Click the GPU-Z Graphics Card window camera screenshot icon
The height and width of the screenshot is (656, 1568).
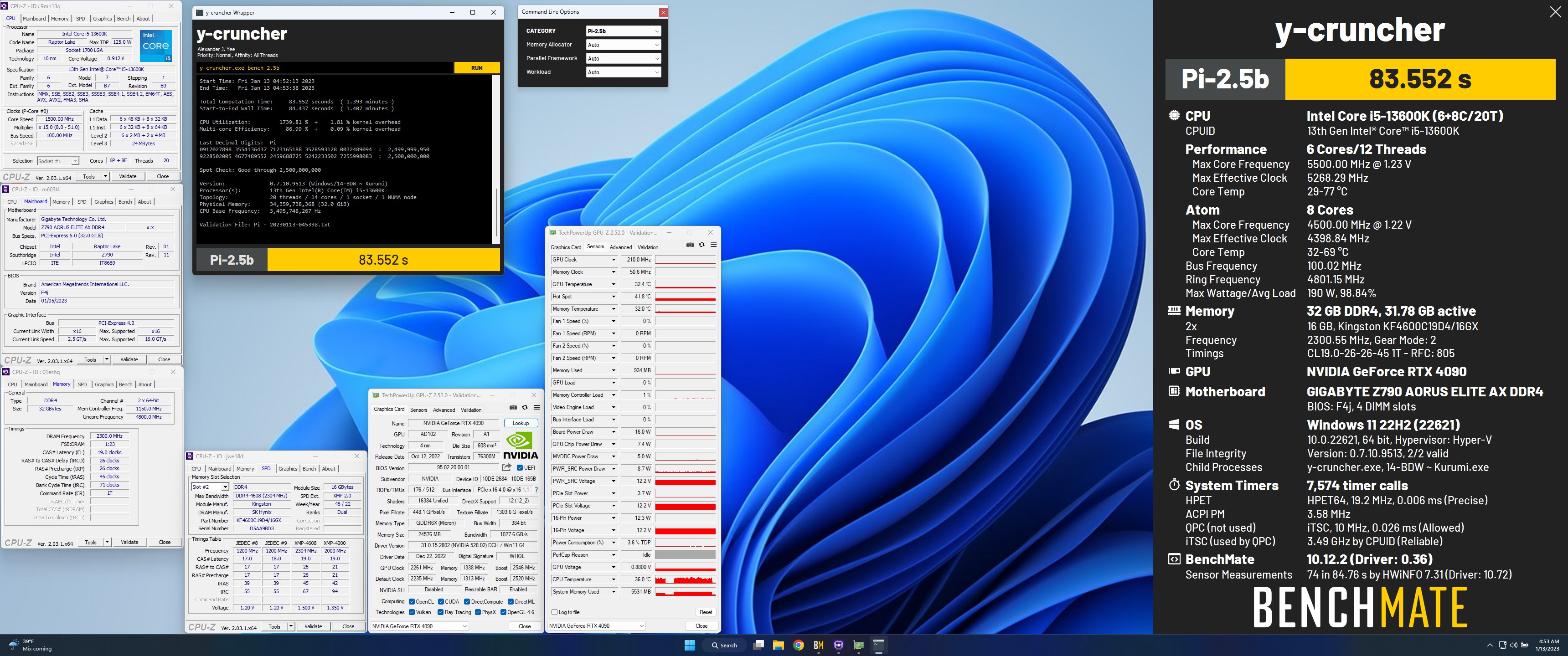point(513,408)
